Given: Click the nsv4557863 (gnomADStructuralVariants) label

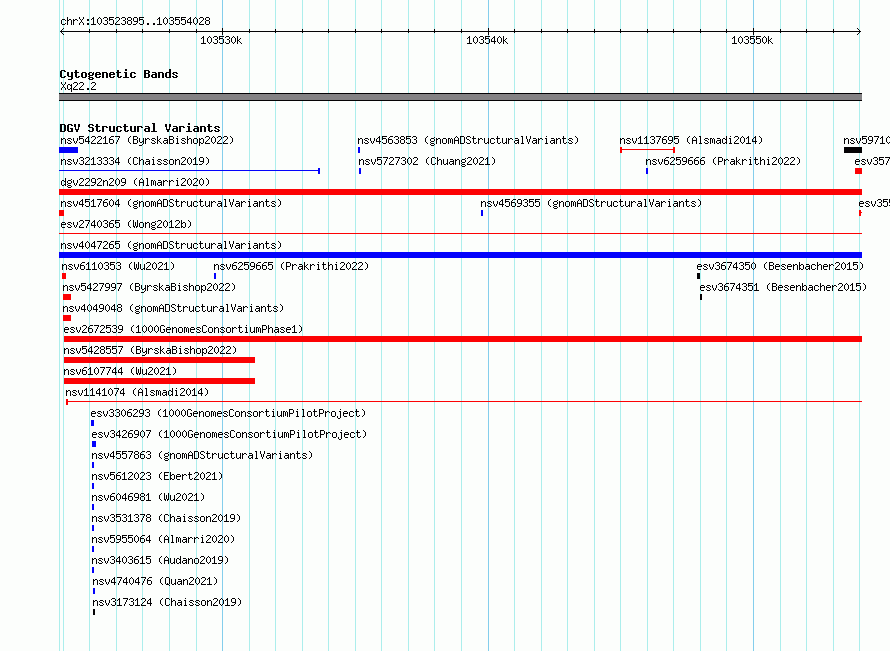Looking at the screenshot, I should click(x=202, y=455).
